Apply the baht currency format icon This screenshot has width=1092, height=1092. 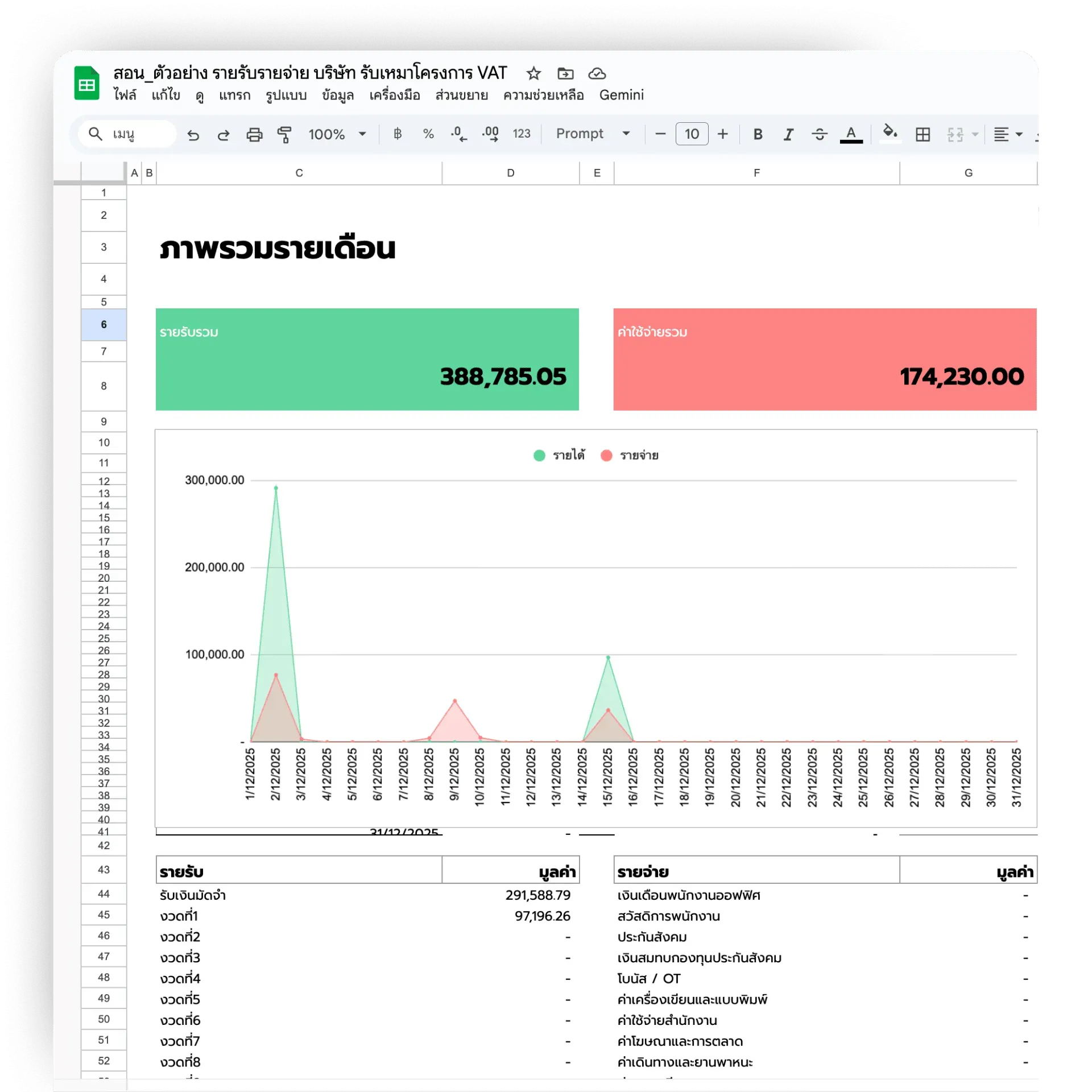tap(397, 134)
